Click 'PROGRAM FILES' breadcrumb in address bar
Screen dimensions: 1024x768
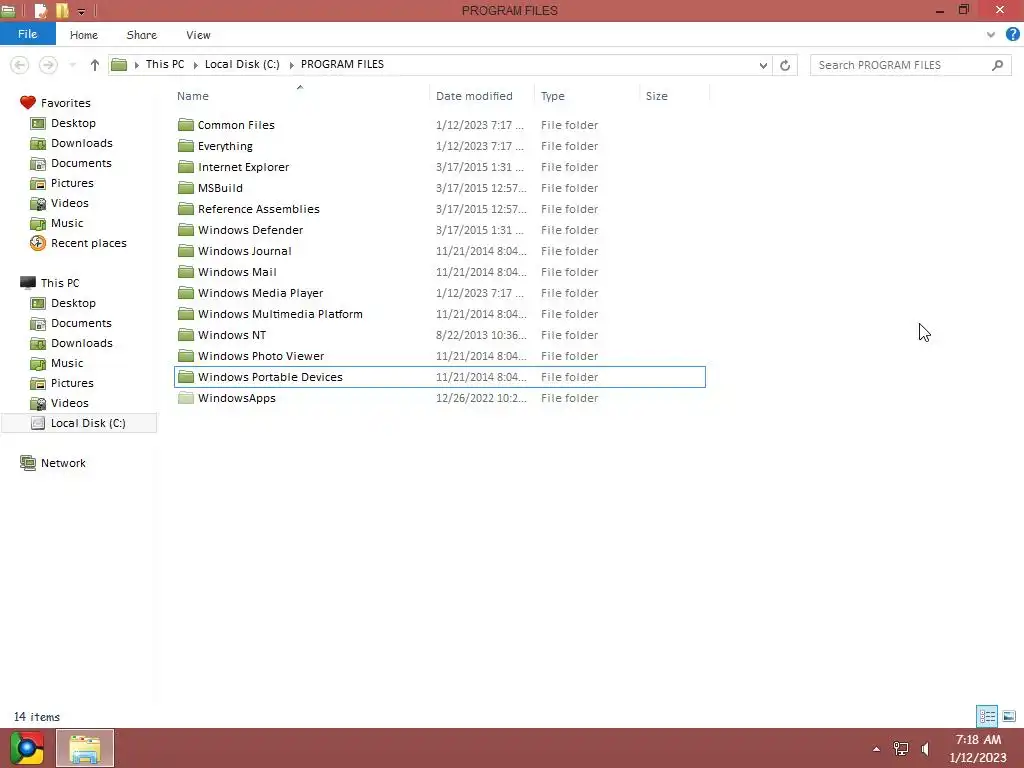coord(342,64)
